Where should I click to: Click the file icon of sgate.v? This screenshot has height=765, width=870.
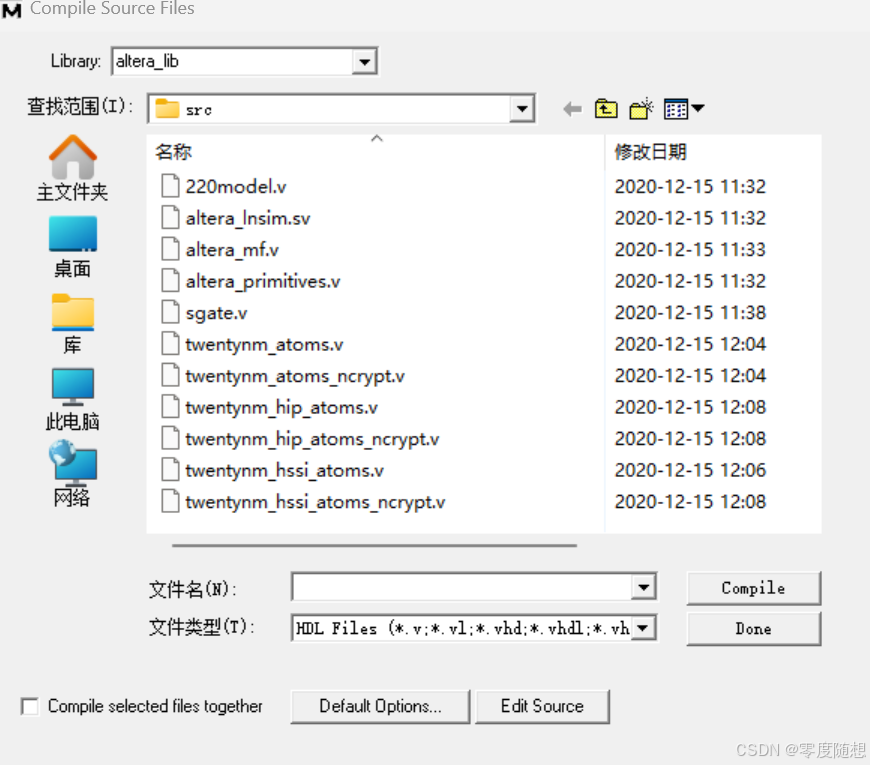170,312
